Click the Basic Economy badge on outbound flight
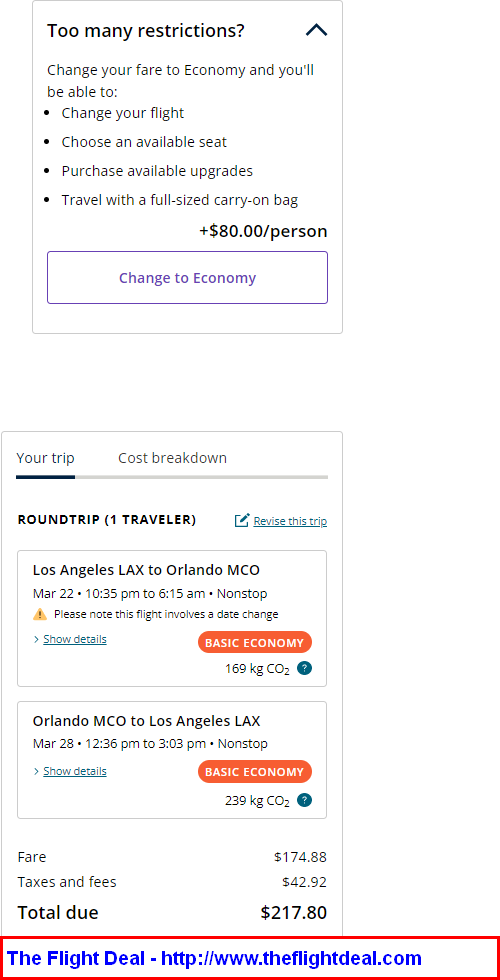This screenshot has height=980, width=500. click(x=254, y=643)
